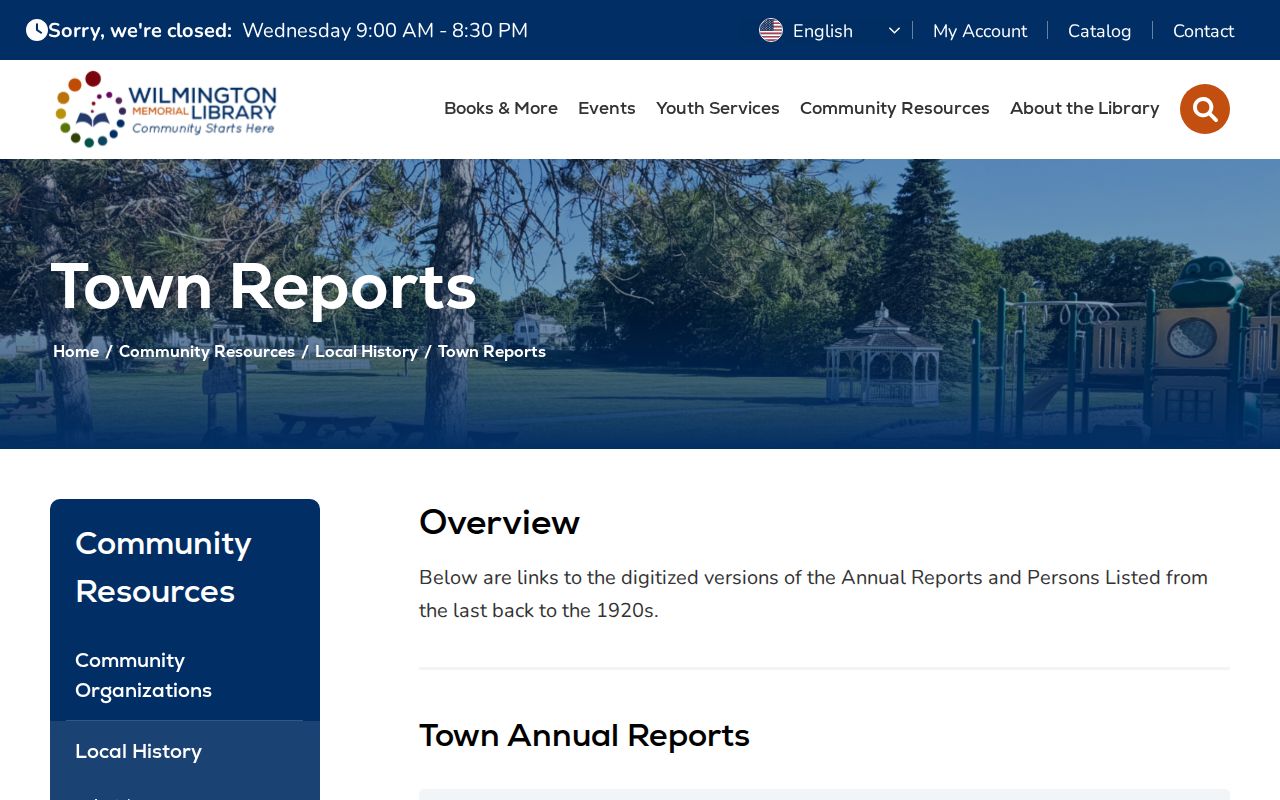Open the Books & More menu
This screenshot has width=1280, height=800.
pyautogui.click(x=501, y=108)
